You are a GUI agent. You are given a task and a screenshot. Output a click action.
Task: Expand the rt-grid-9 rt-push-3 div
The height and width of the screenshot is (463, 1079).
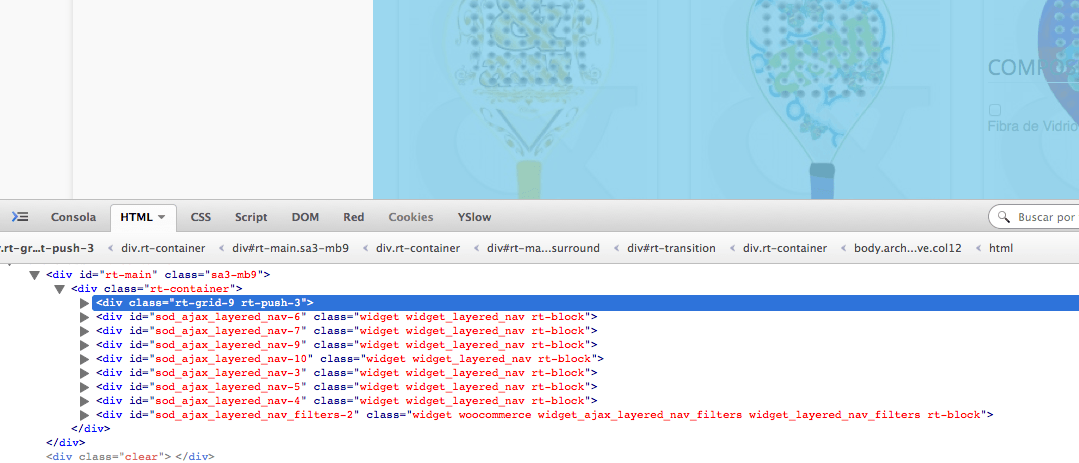pyautogui.click(x=85, y=303)
